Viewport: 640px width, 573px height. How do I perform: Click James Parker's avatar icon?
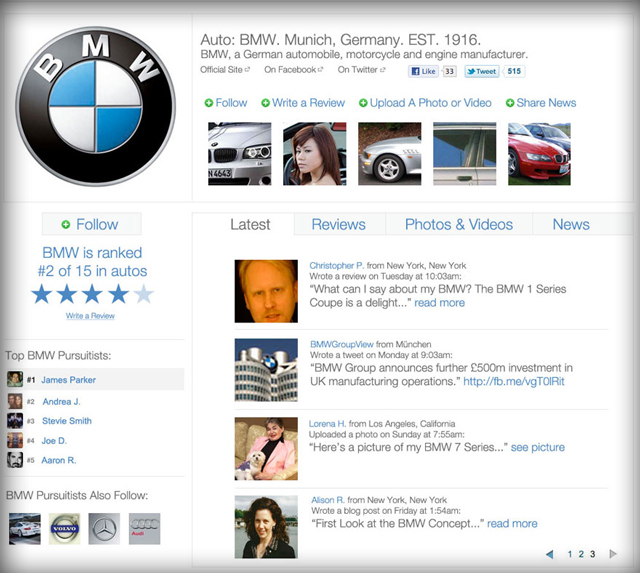(15, 379)
